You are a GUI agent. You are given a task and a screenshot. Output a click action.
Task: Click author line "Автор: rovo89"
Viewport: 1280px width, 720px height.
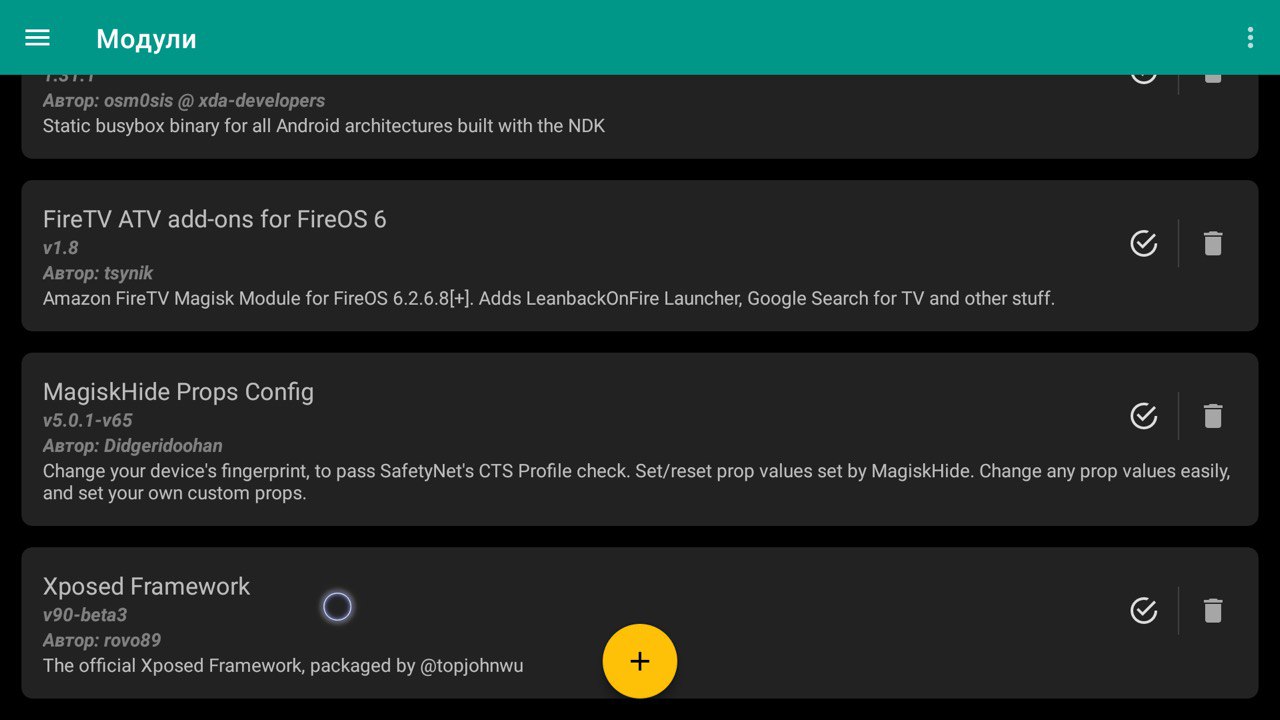coord(102,640)
